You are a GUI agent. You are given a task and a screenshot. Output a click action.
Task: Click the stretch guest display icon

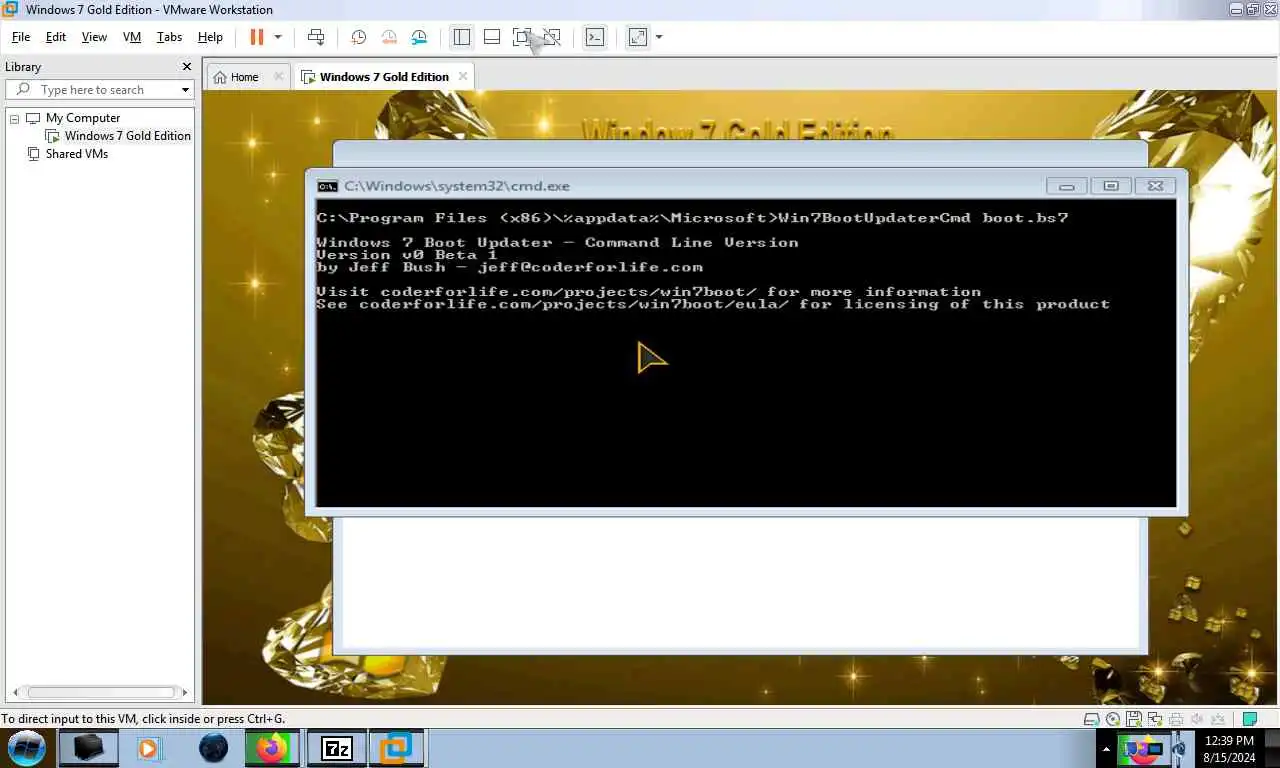coord(637,37)
